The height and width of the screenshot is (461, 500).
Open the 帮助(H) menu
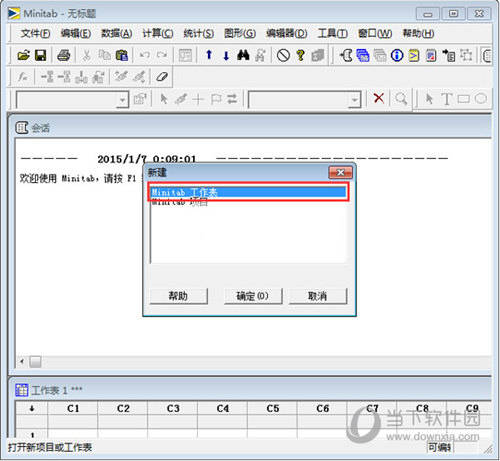[418, 33]
